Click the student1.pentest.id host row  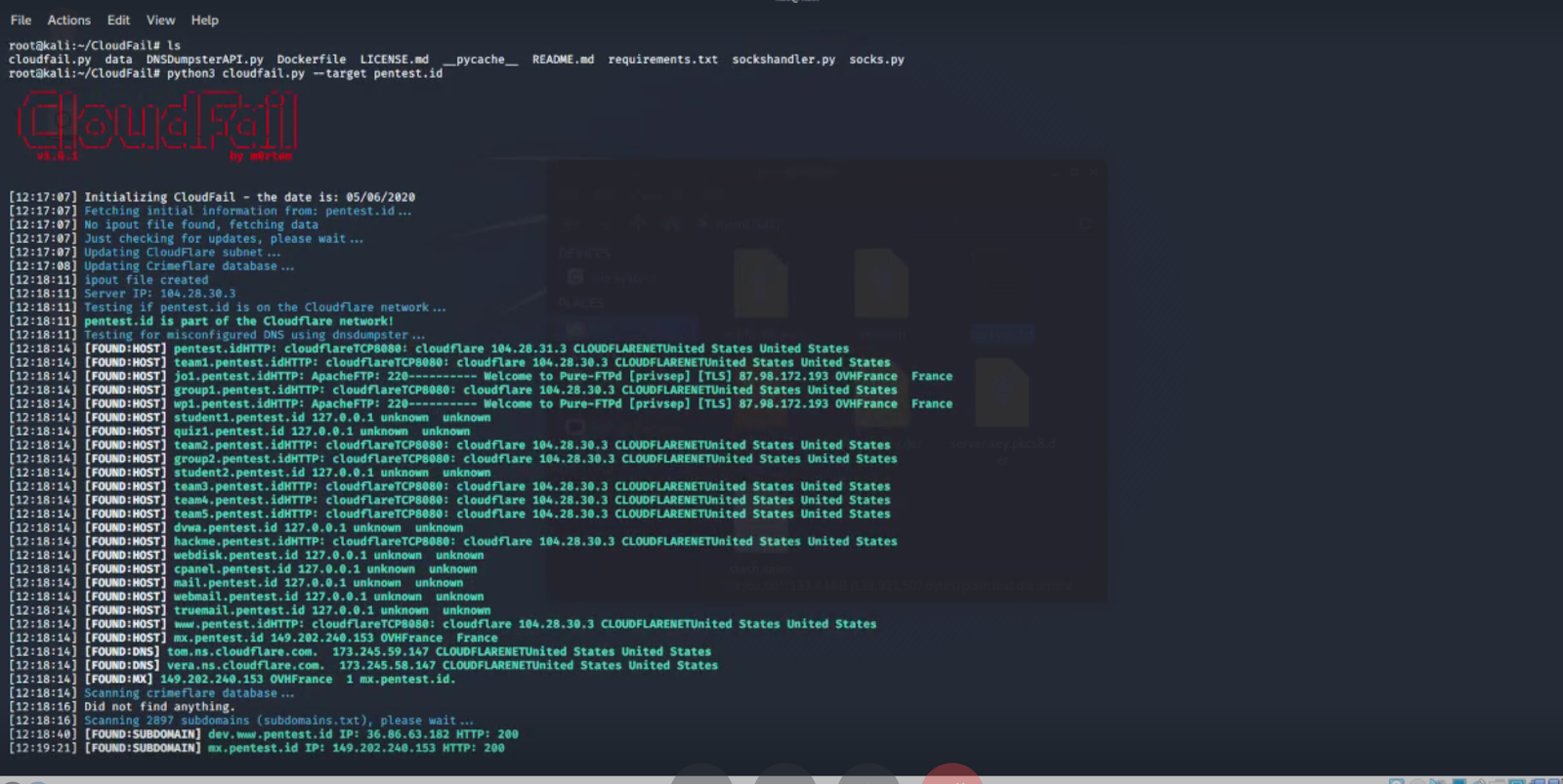pyautogui.click(x=250, y=417)
